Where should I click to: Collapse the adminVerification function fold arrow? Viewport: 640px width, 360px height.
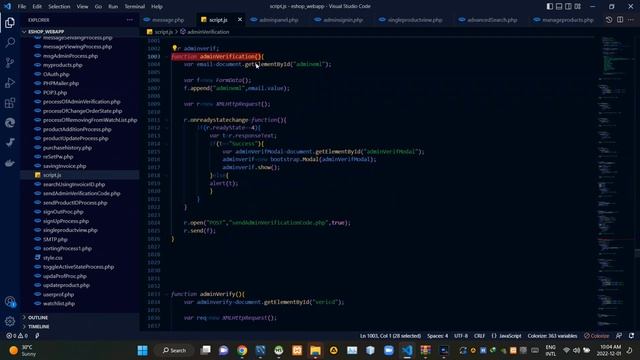[167, 56]
